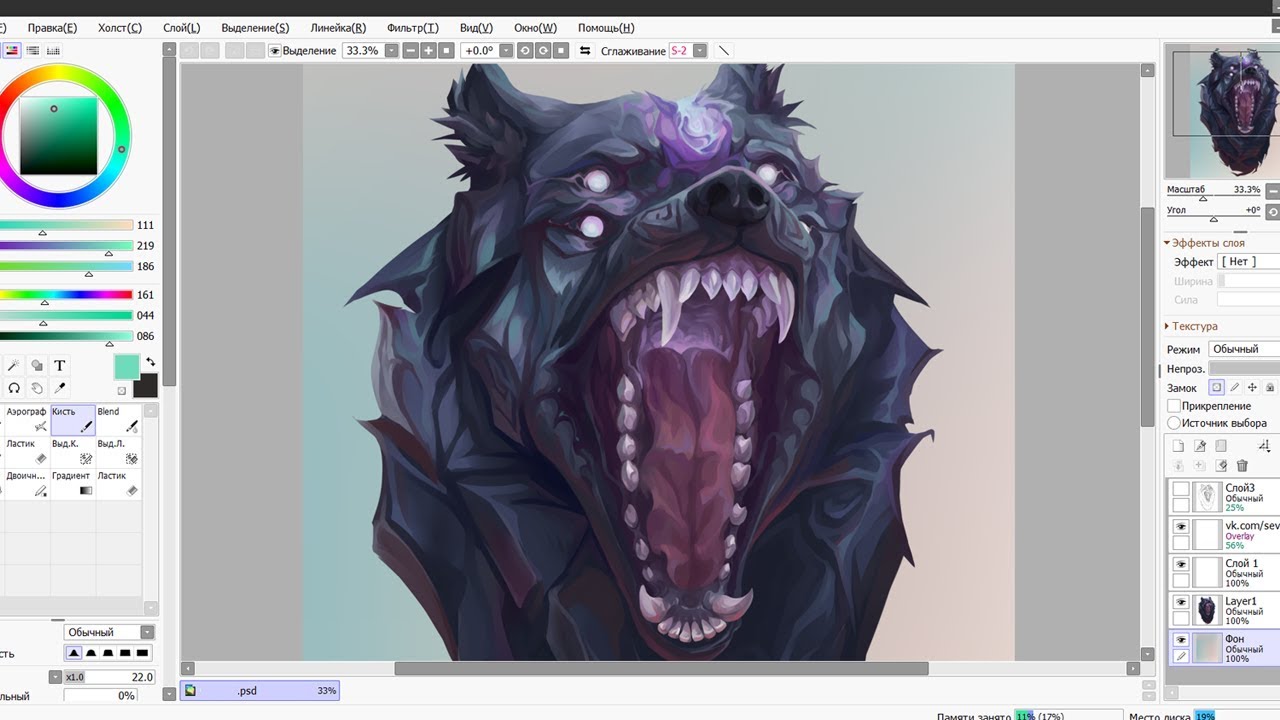1280x720 pixels.
Task: Select the Кисть brush tool
Action: point(73,420)
